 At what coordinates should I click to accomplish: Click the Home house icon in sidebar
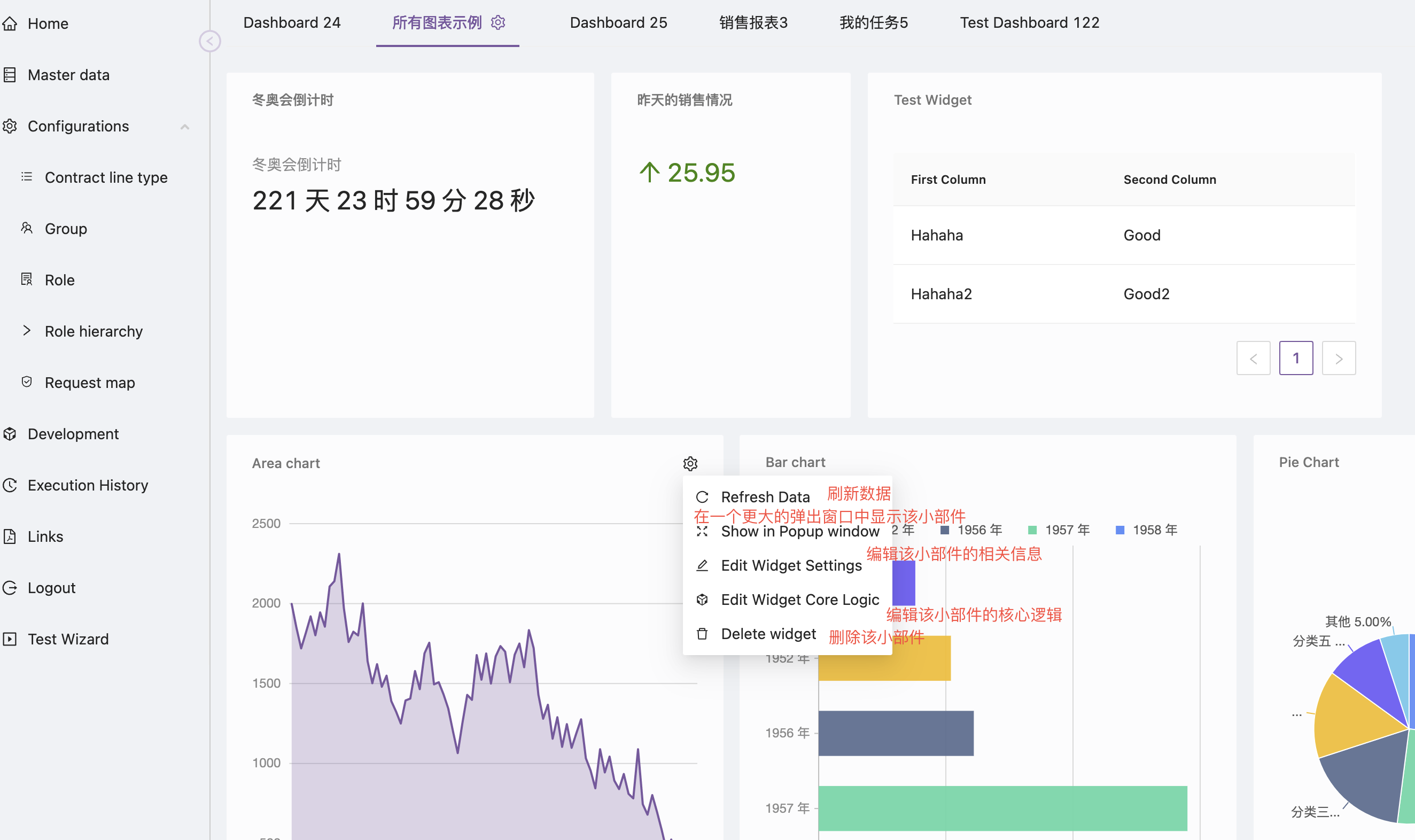pos(10,24)
